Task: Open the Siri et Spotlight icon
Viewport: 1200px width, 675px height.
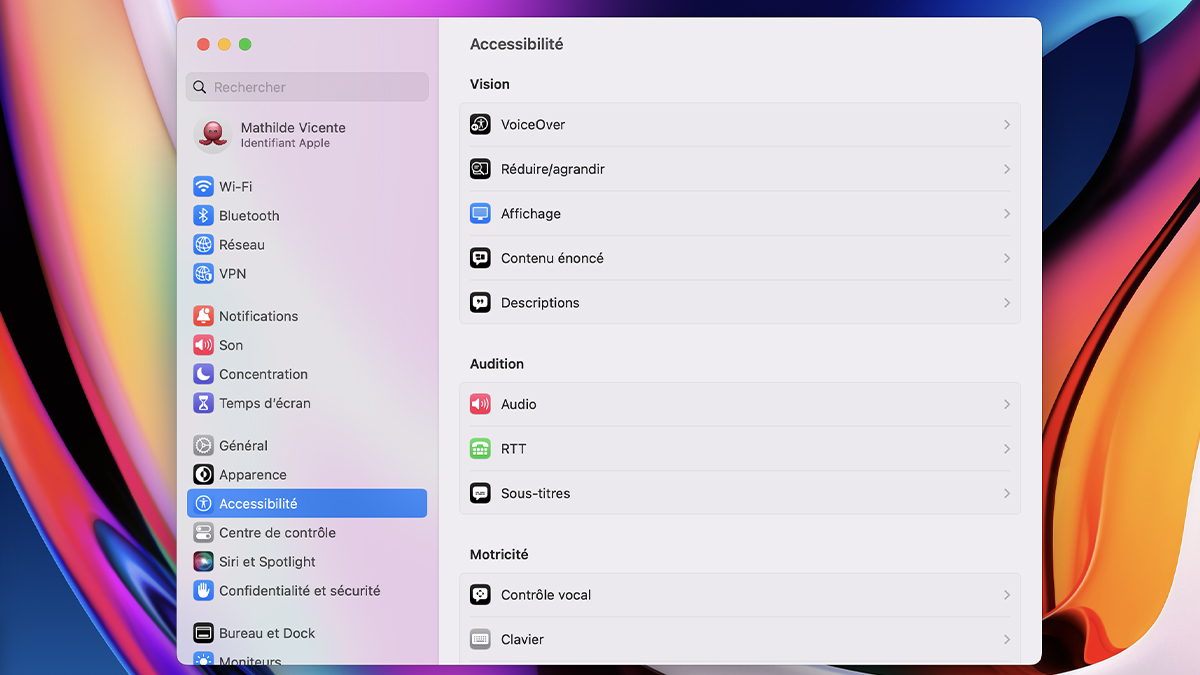Action: (x=203, y=562)
